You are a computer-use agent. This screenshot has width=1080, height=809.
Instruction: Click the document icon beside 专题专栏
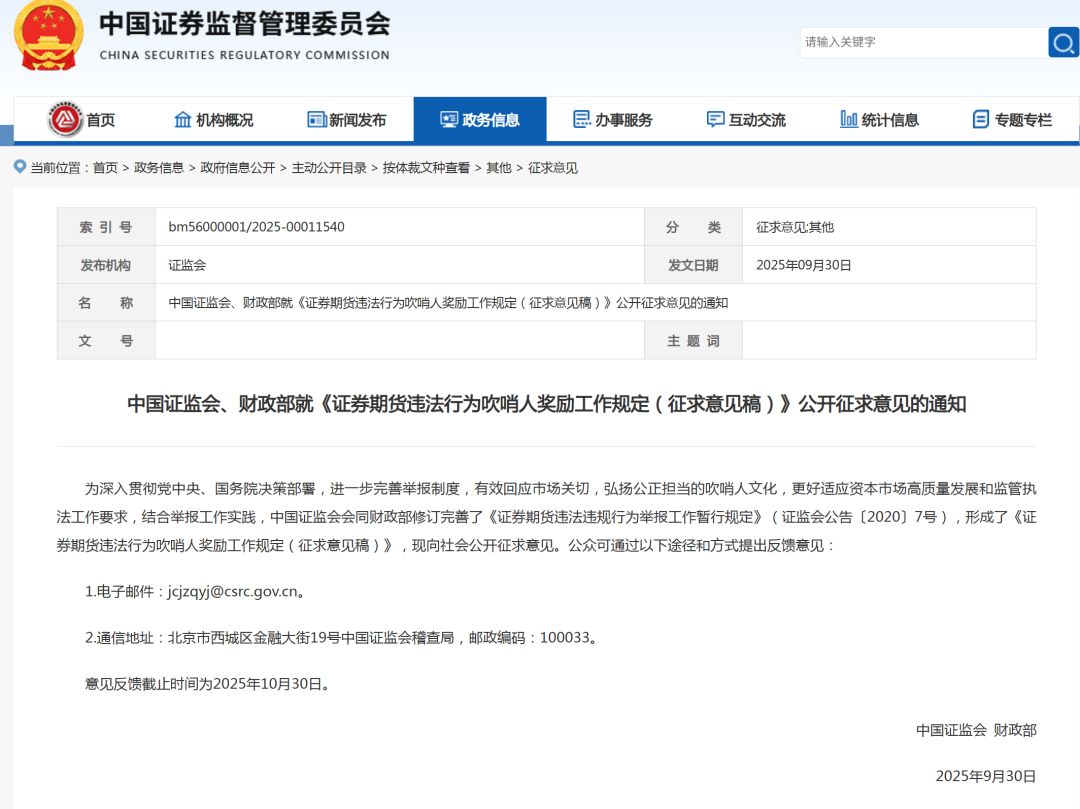[981, 120]
